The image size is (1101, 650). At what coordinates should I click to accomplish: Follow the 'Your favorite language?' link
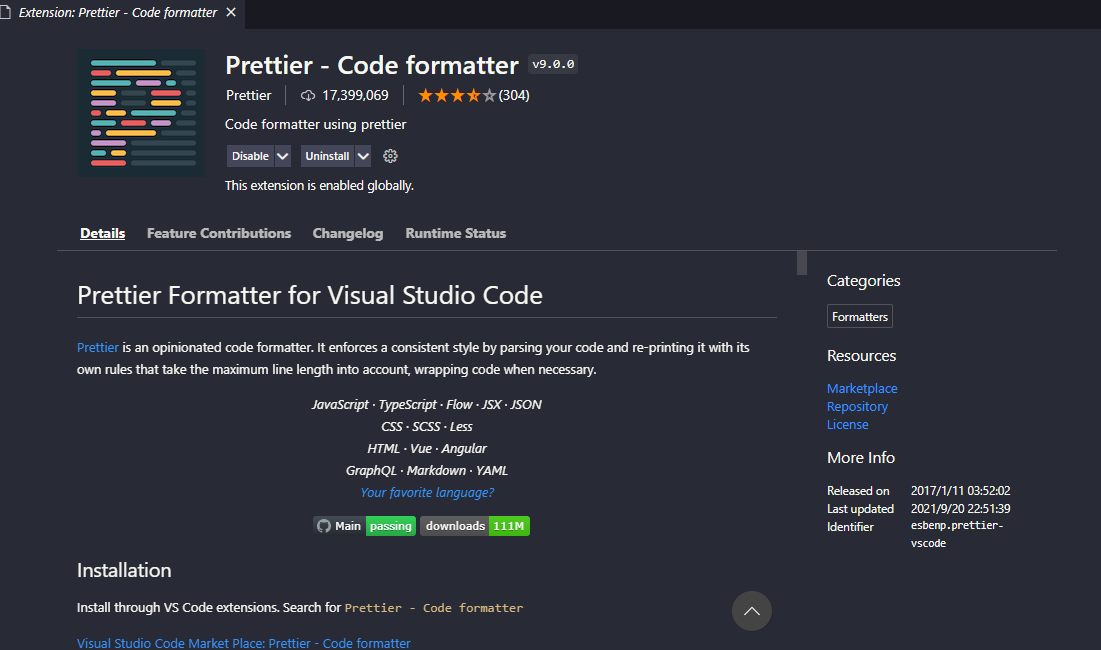coord(427,492)
